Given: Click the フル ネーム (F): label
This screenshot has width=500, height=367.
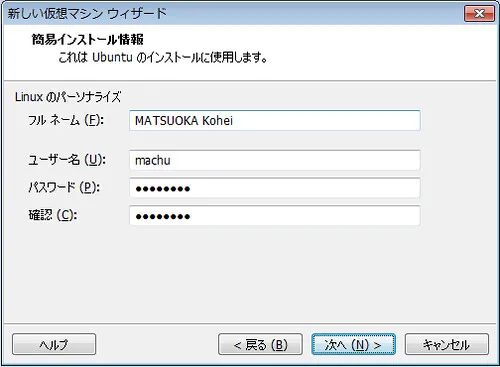Looking at the screenshot, I should [66, 120].
